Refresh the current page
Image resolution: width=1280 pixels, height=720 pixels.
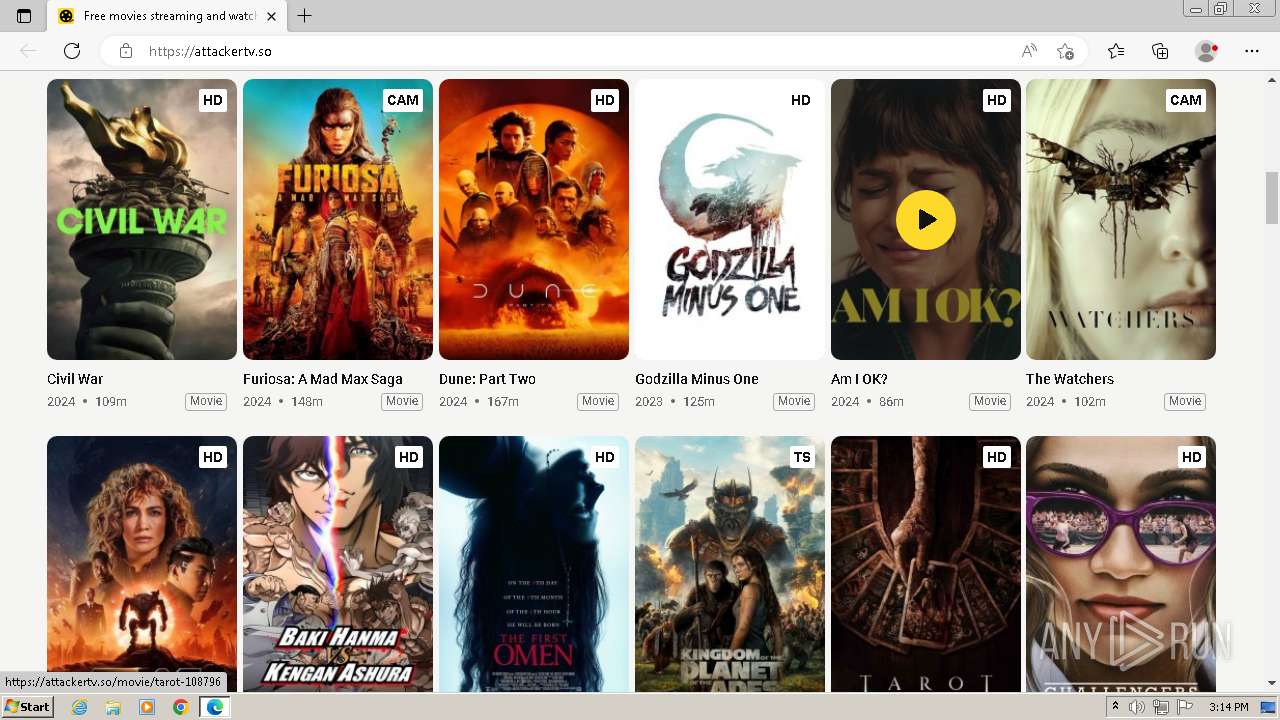click(x=71, y=51)
